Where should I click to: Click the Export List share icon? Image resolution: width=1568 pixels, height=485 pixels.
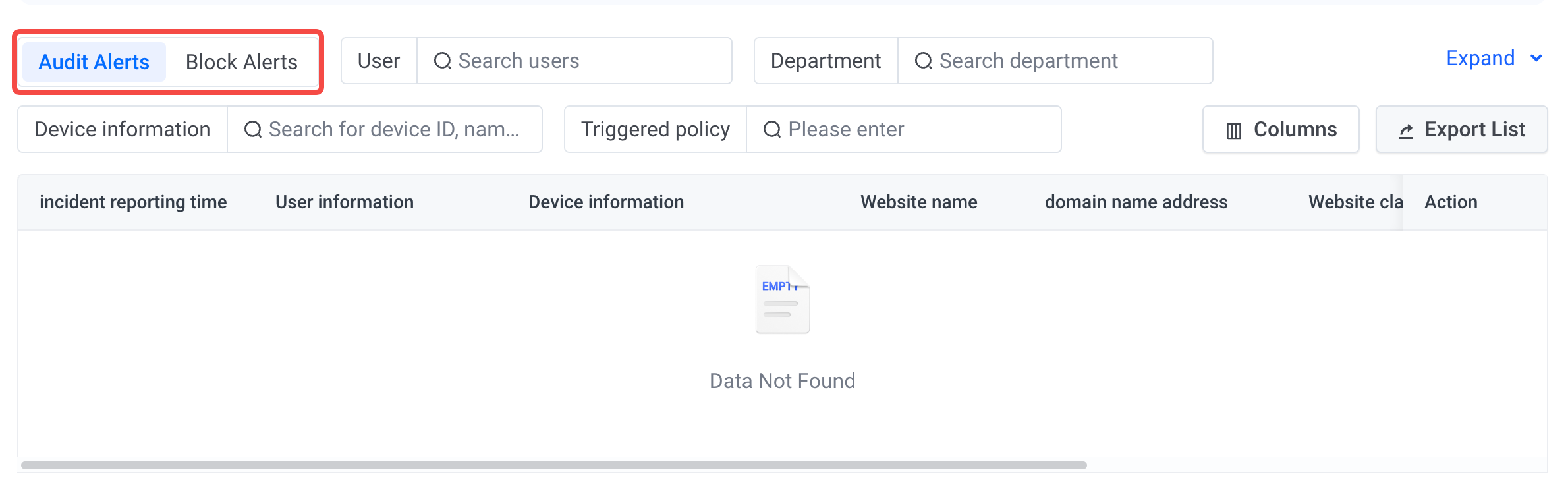1406,130
